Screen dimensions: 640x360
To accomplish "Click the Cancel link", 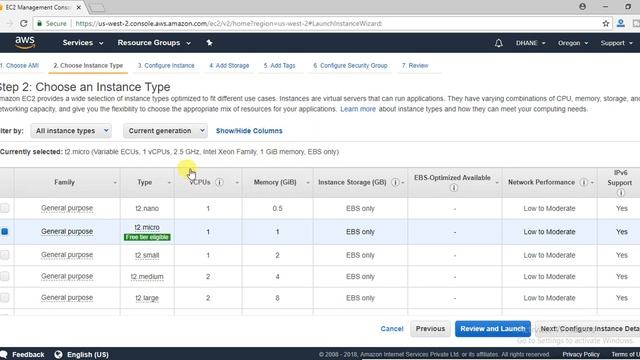I will [392, 329].
